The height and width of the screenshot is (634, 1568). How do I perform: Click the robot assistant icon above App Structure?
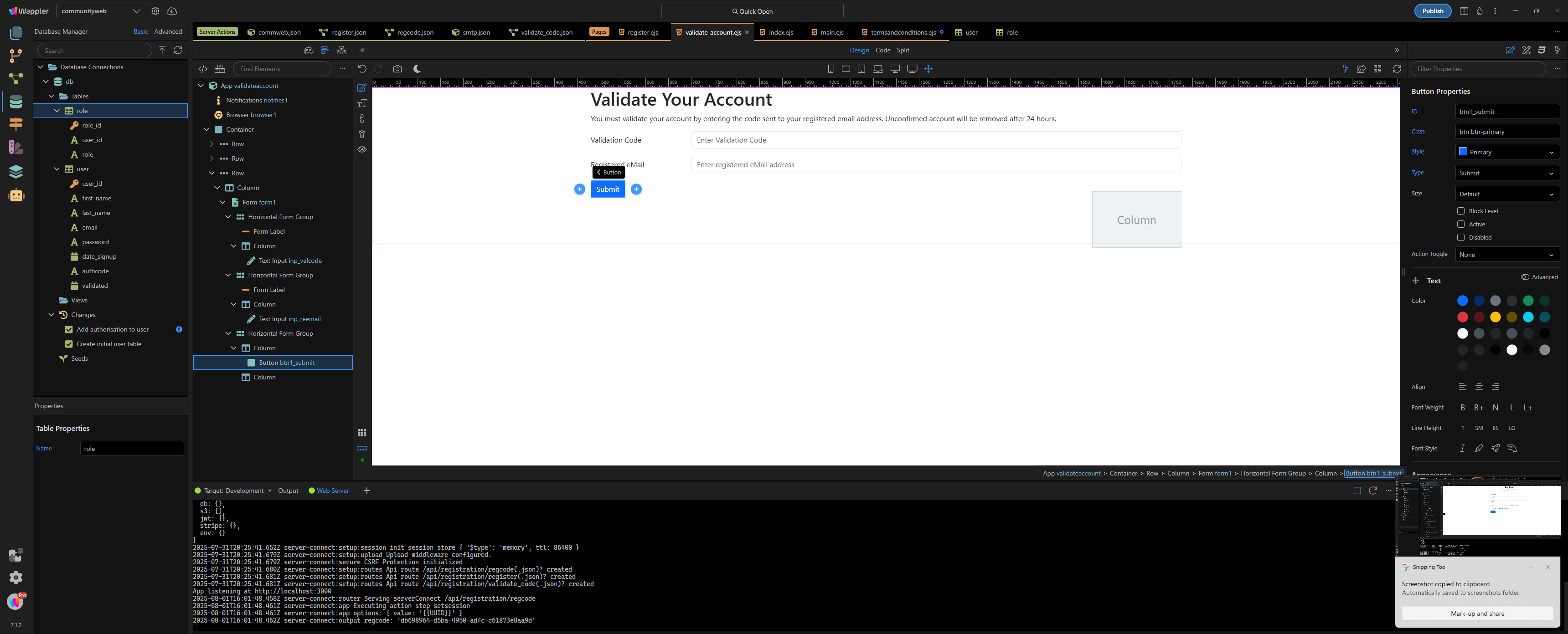[x=309, y=50]
